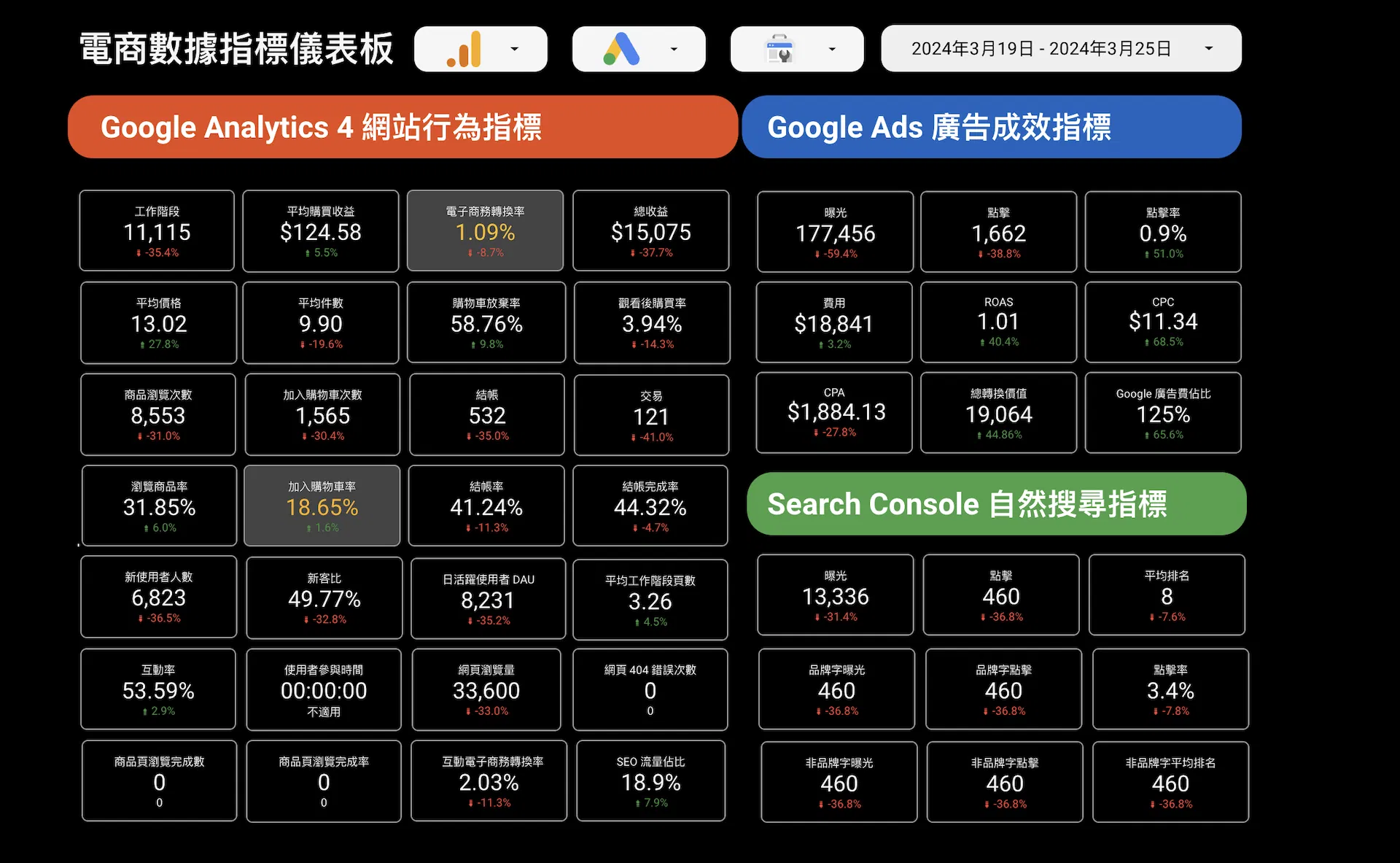Click the Google Ads 點擊 1,662 scorecard
The width and height of the screenshot is (1400, 863).
tap(999, 231)
